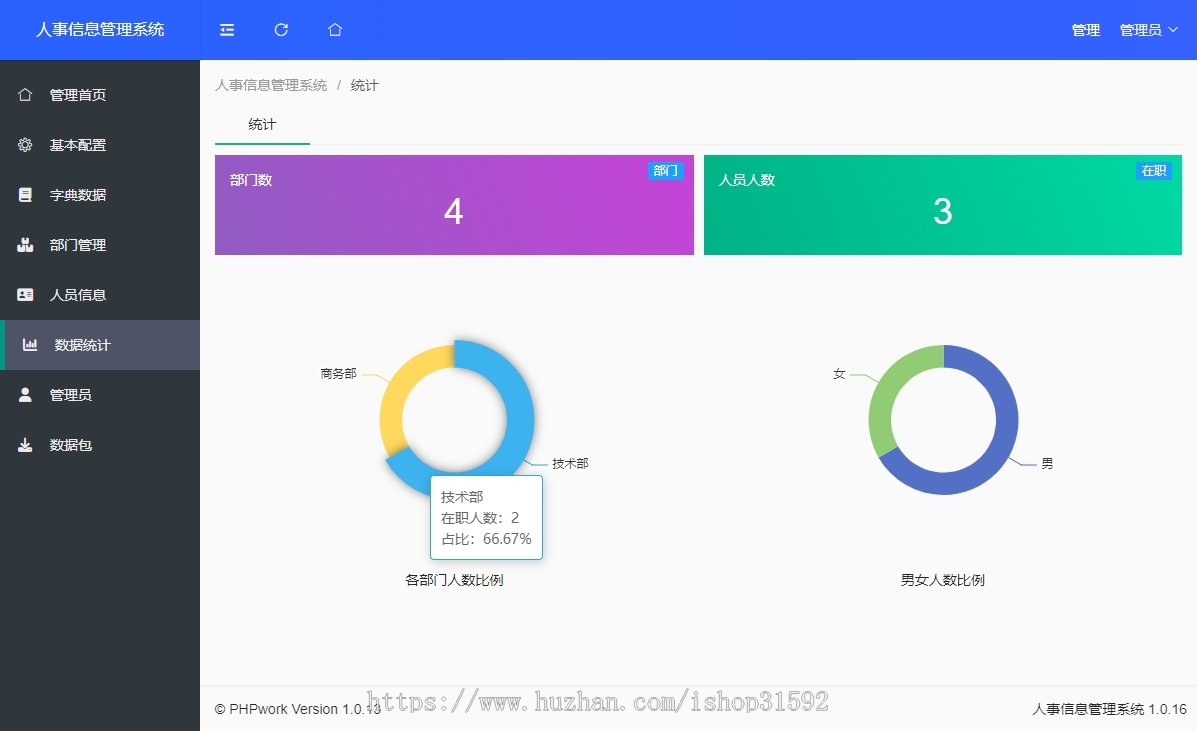
Task: Click the 商务部 chart label
Action: coord(338,374)
